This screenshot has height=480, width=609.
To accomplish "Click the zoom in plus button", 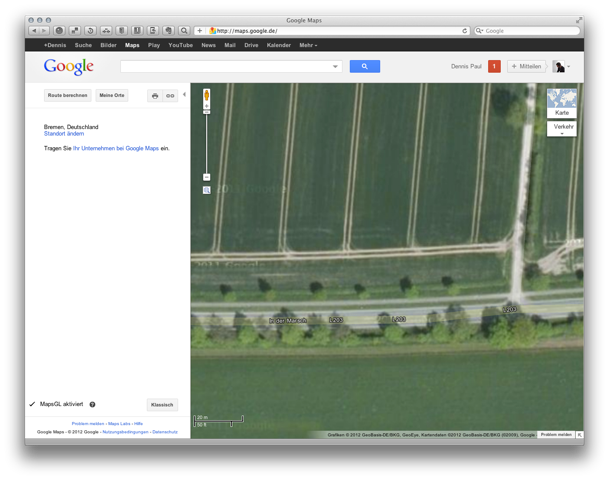I will click(206, 112).
